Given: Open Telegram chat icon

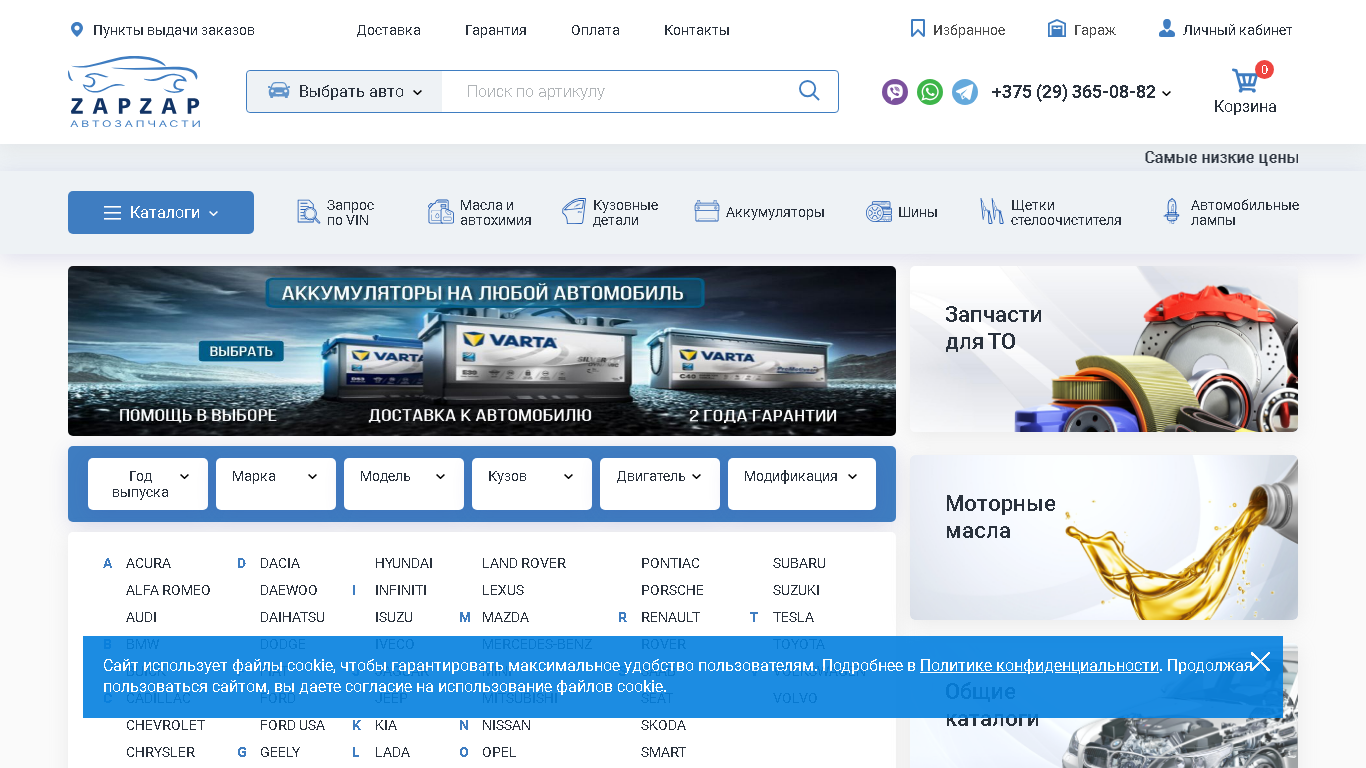Looking at the screenshot, I should click(965, 92).
